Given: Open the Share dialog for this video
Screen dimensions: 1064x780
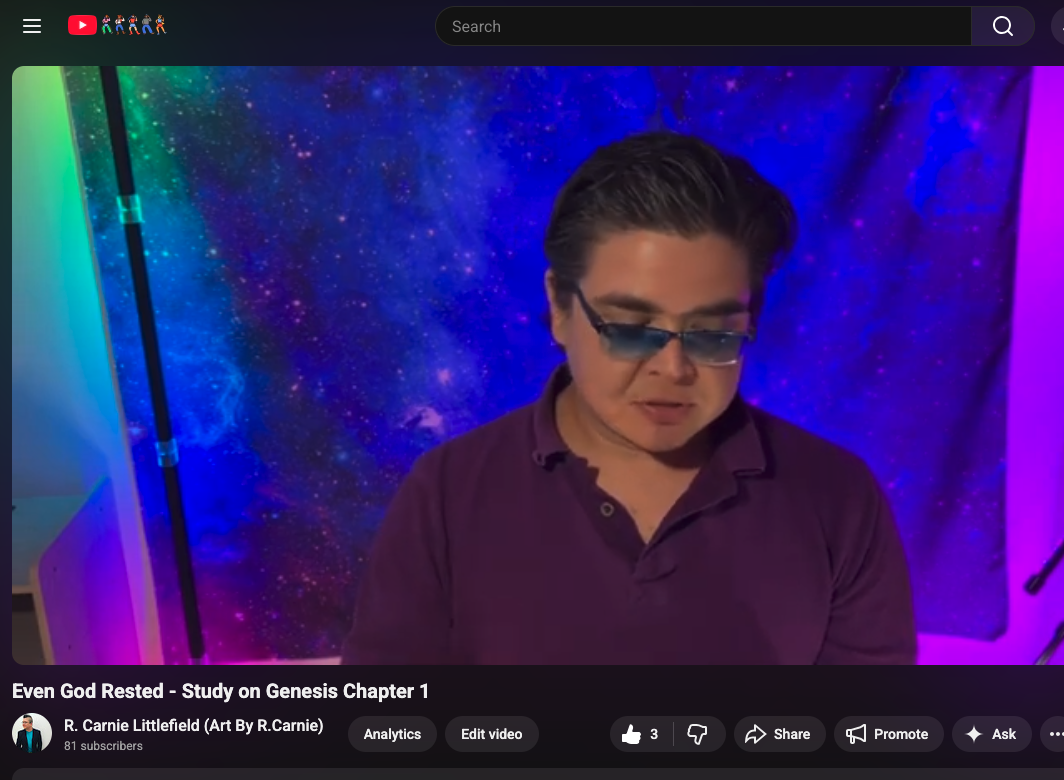Looking at the screenshot, I should (779, 734).
